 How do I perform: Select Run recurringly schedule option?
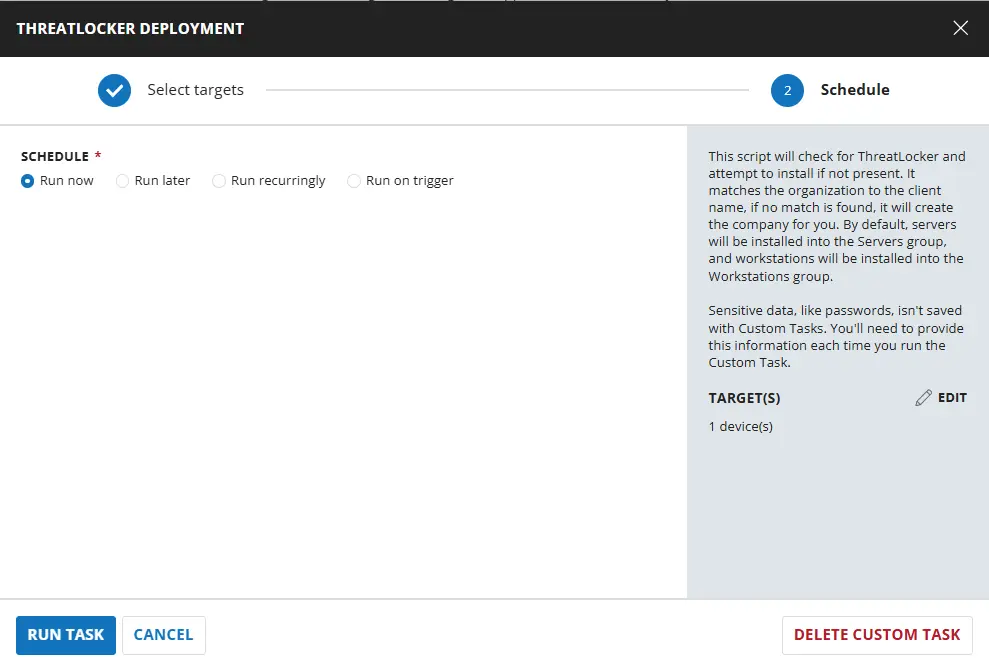pyautogui.click(x=219, y=181)
